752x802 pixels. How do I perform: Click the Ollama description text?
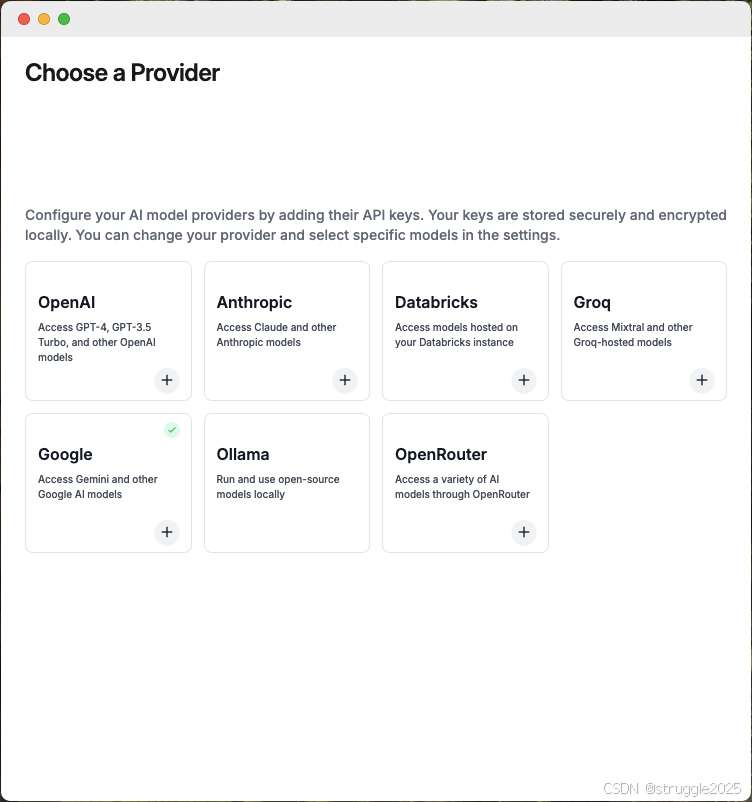(x=278, y=487)
